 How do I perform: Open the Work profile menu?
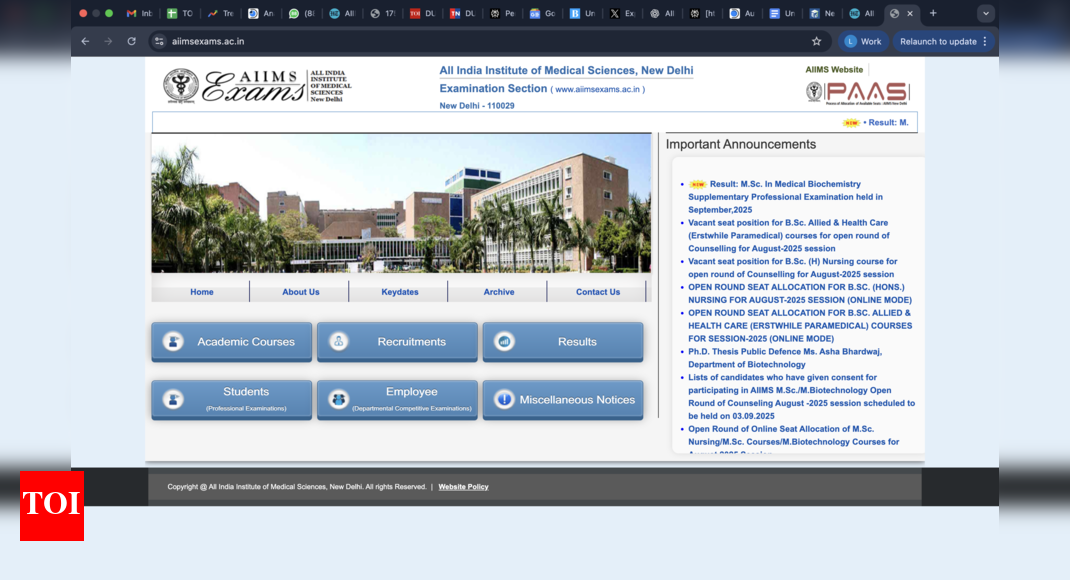862,41
